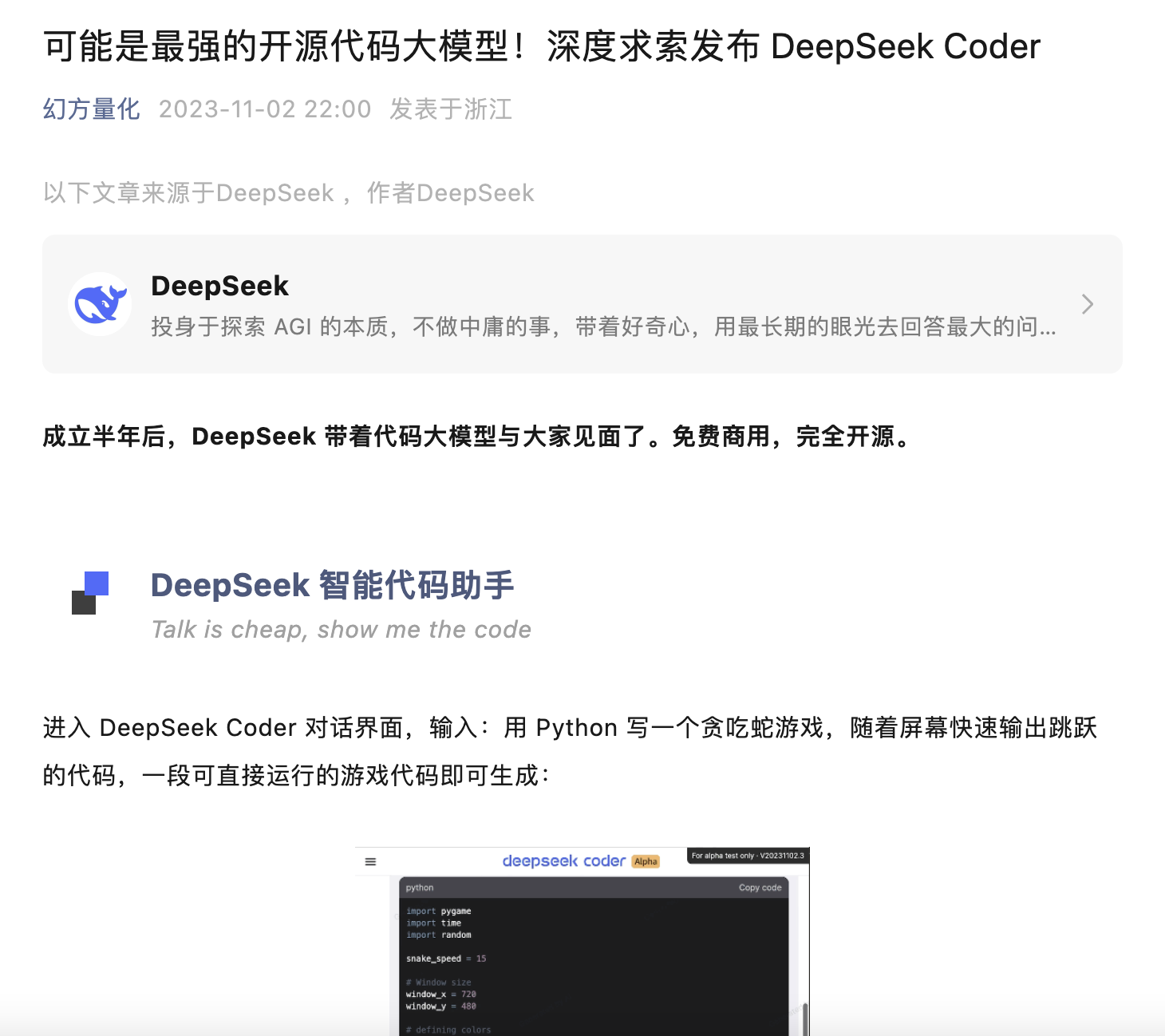The image size is (1165, 1036).
Task: Click the source note 以下文章来源于DeepSeek
Action: [x=189, y=192]
